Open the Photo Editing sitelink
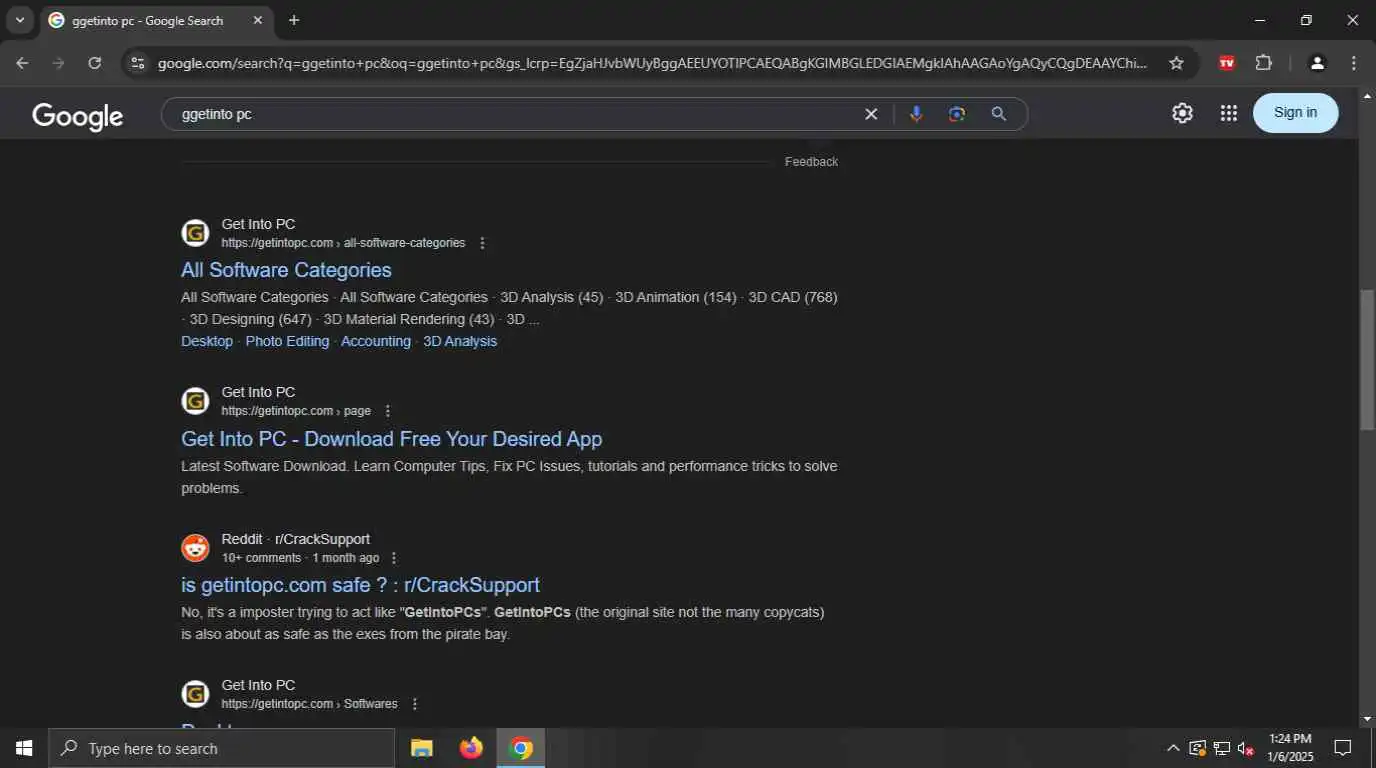 point(287,341)
